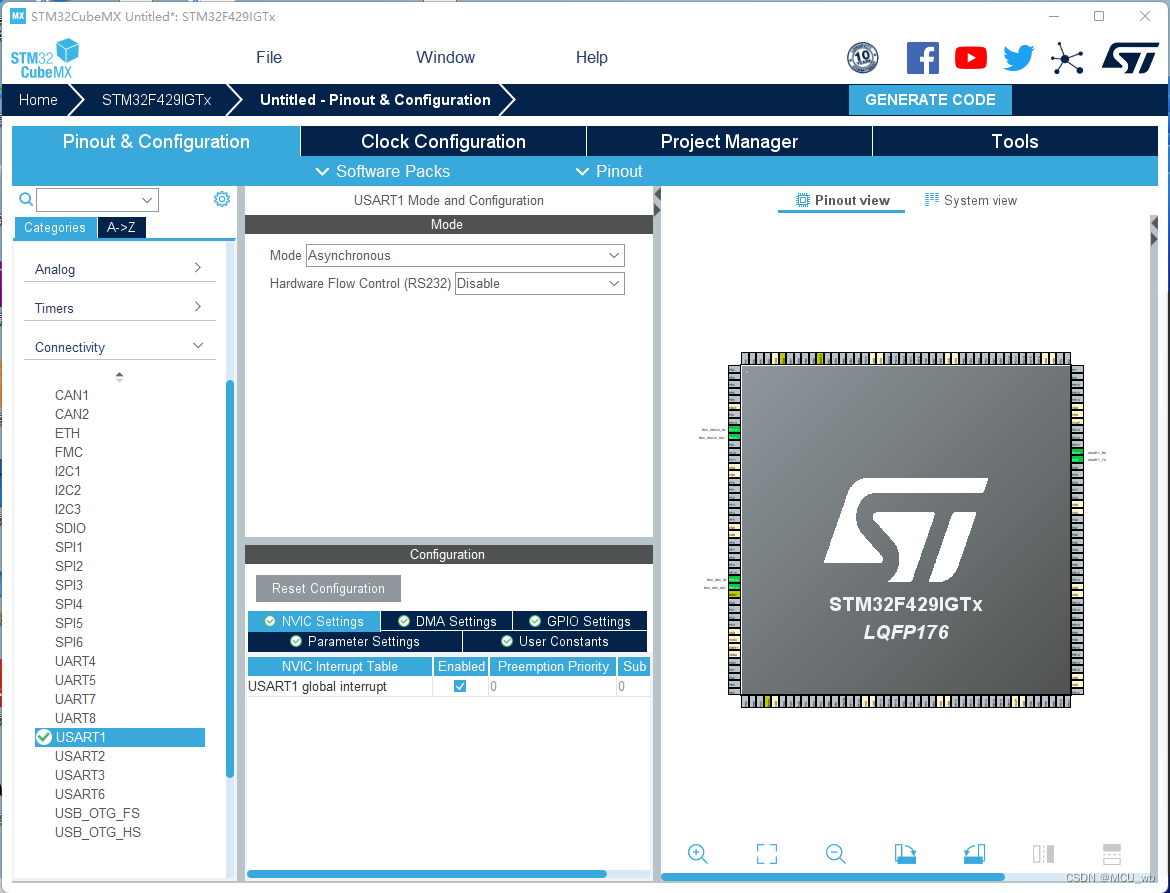Open the Parameter Settings tab
Image resolution: width=1170 pixels, height=893 pixels.
tap(354, 642)
